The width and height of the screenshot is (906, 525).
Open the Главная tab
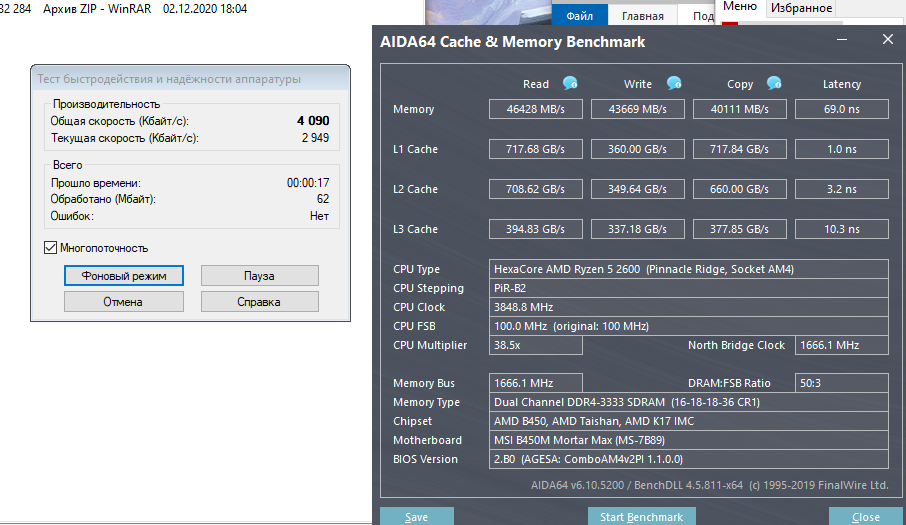643,16
